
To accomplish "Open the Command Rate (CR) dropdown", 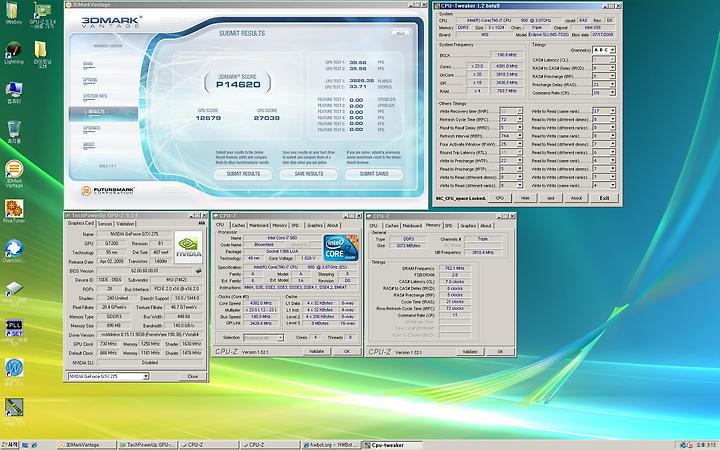I will [612, 93].
